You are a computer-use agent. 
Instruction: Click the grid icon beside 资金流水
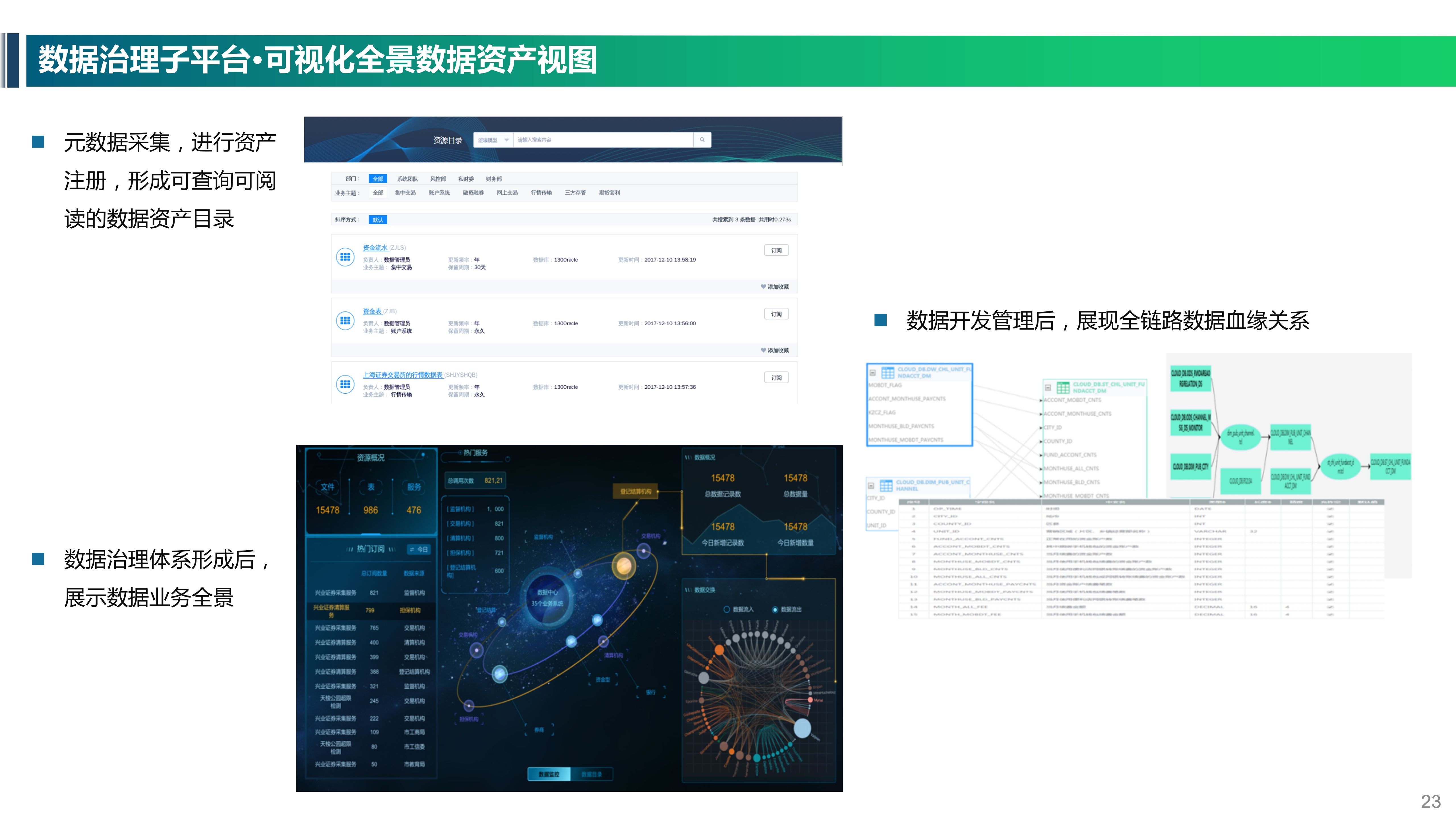click(x=345, y=257)
